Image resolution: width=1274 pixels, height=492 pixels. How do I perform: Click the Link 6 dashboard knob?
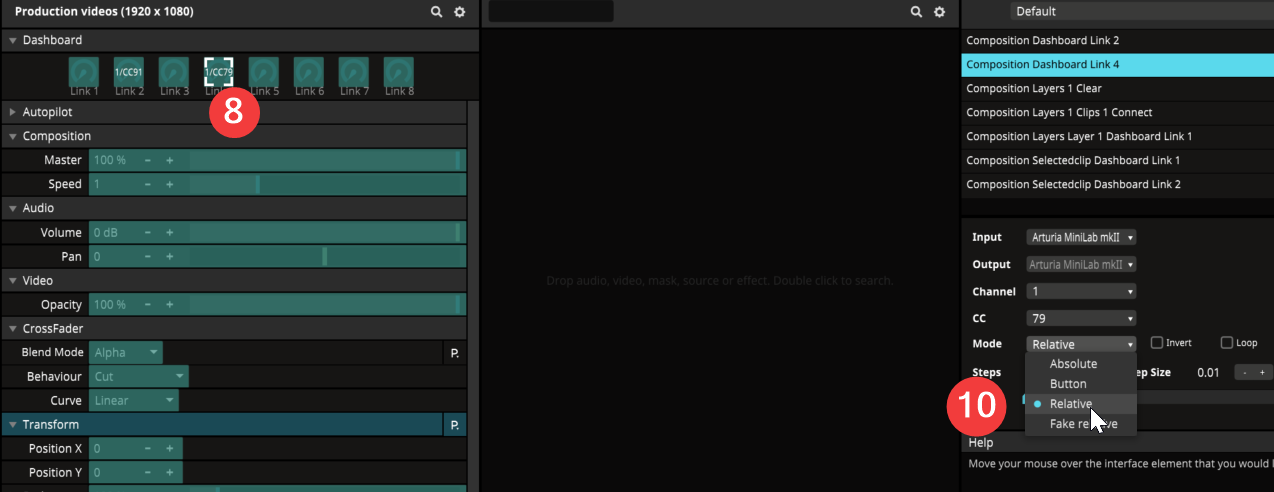[x=308, y=72]
